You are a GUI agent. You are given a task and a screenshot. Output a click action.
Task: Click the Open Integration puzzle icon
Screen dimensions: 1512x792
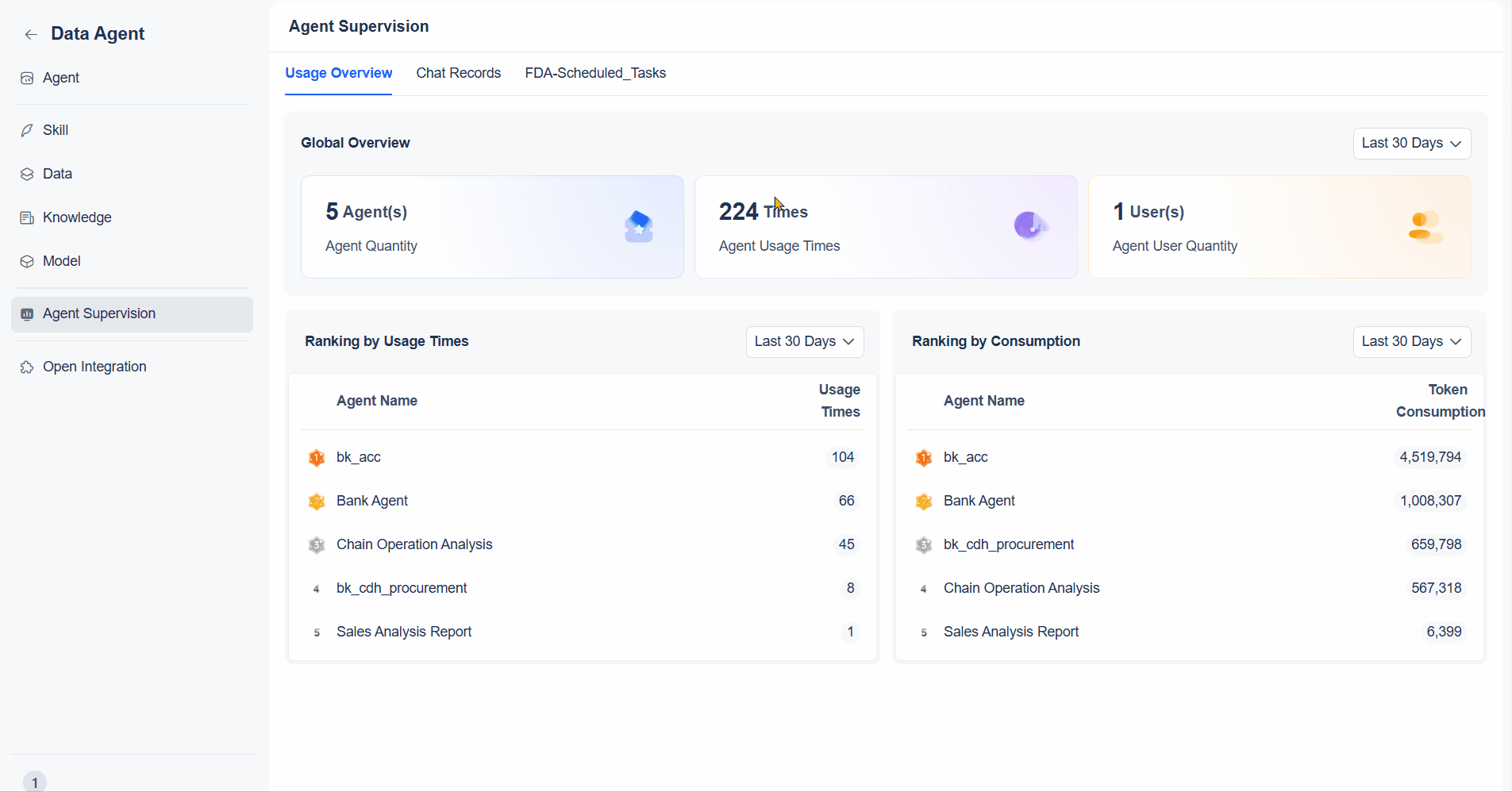[x=27, y=367]
